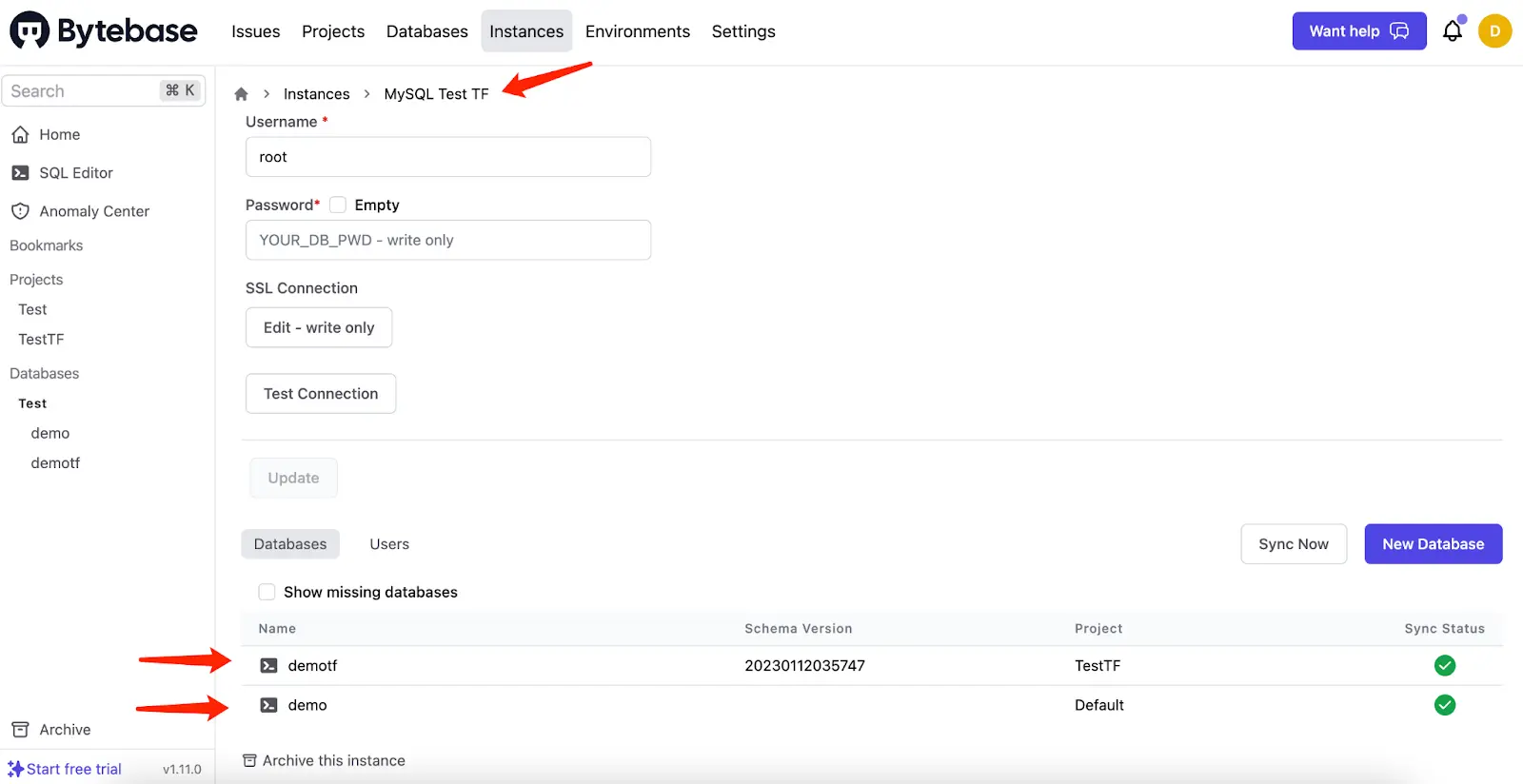Open Home in the sidebar
This screenshot has height=784, width=1523.
coord(60,135)
